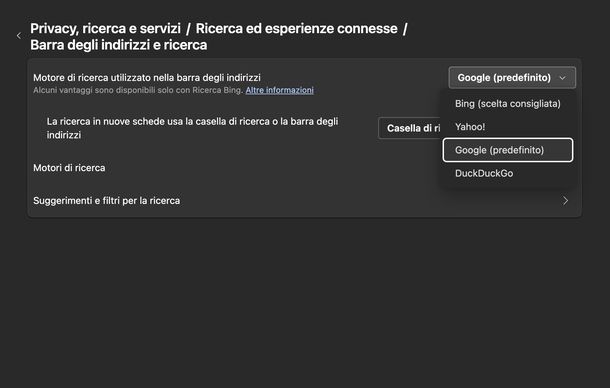Pick DuckDuckGo as search engine

click(508, 173)
